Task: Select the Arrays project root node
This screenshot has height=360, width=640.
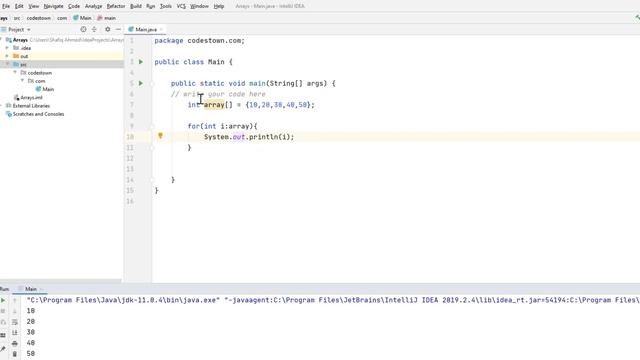Action: [20, 40]
